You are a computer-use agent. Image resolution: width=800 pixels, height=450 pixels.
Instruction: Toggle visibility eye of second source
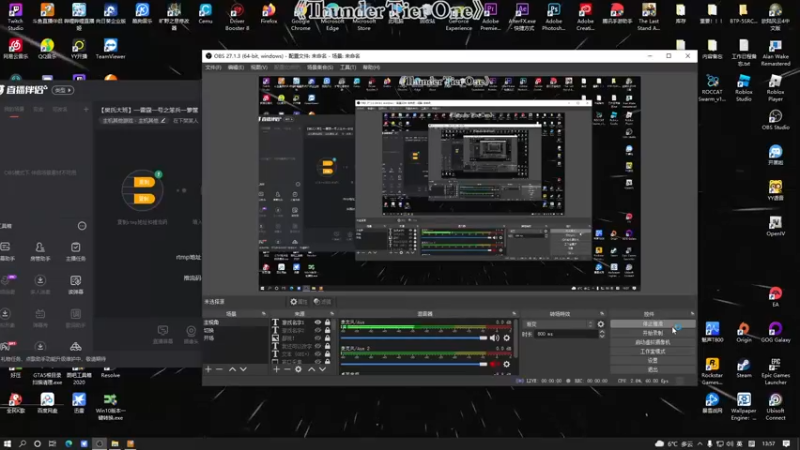(x=318, y=330)
